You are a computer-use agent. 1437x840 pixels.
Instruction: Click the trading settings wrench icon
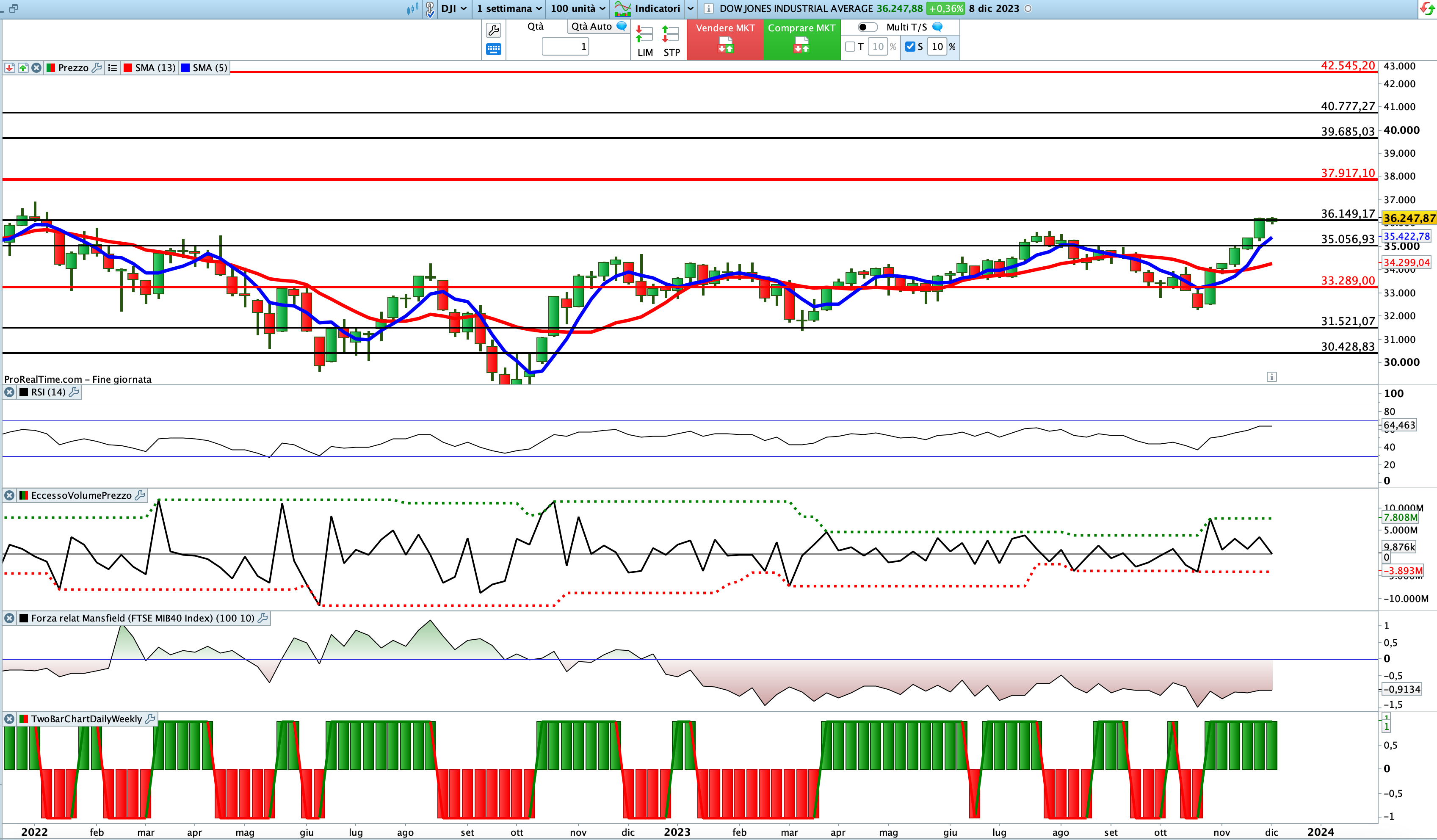coord(493,30)
